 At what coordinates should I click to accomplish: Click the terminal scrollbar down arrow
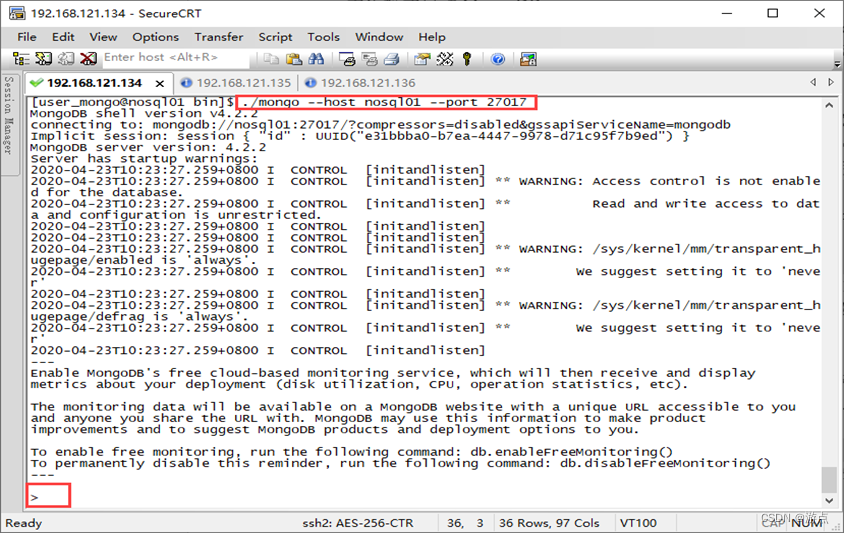[x=829, y=500]
